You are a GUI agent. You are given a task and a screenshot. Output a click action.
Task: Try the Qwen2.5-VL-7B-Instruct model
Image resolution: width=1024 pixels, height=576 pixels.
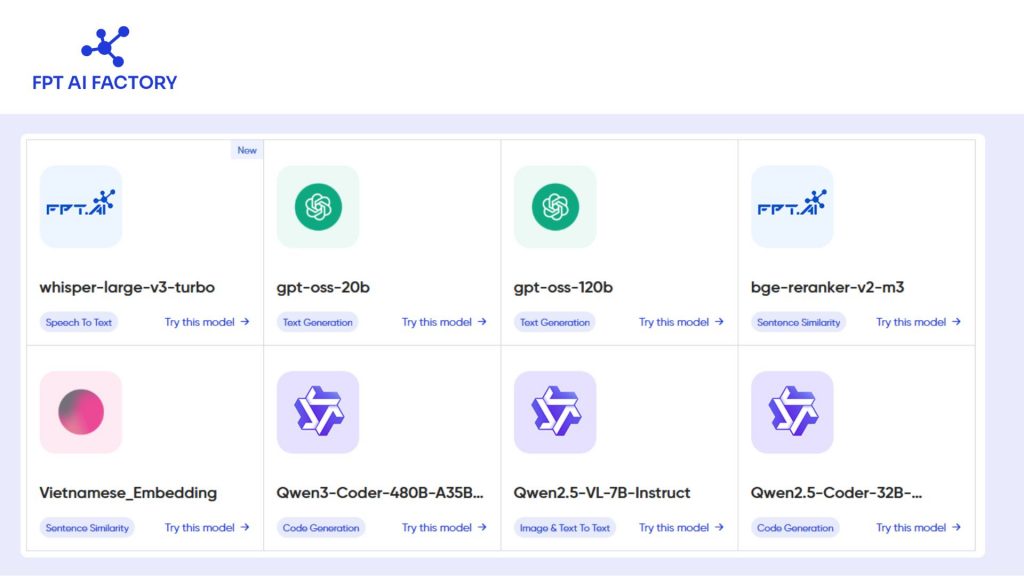click(681, 527)
